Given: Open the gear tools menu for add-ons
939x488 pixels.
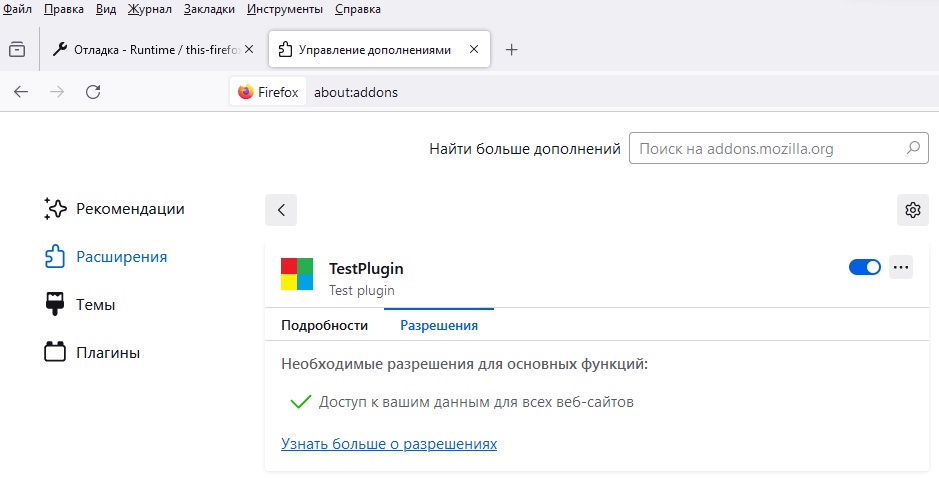Looking at the screenshot, I should [x=913, y=210].
